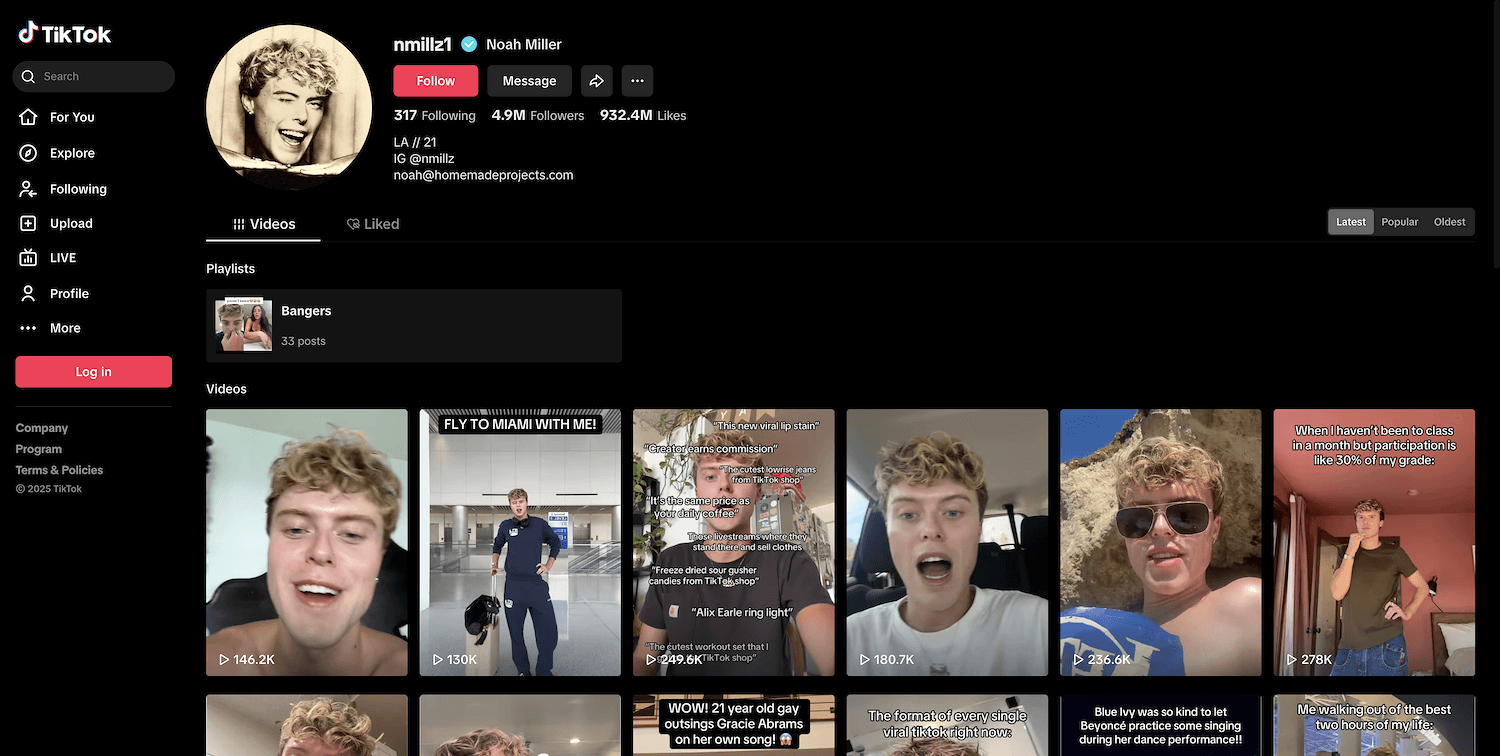Expand the Company footer section

tap(42, 428)
